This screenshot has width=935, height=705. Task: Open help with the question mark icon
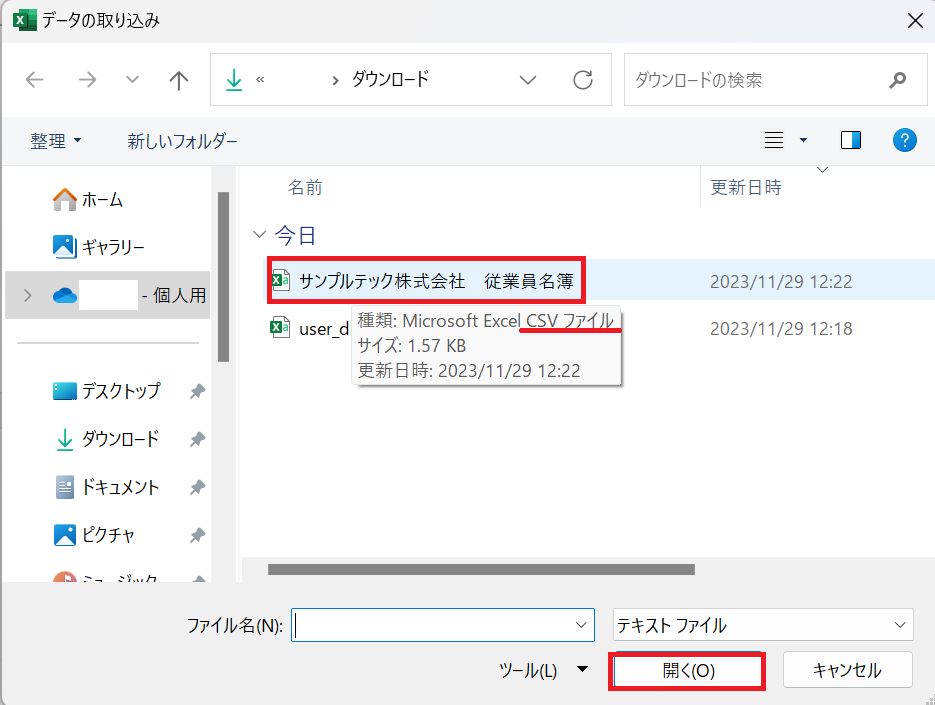[905, 140]
